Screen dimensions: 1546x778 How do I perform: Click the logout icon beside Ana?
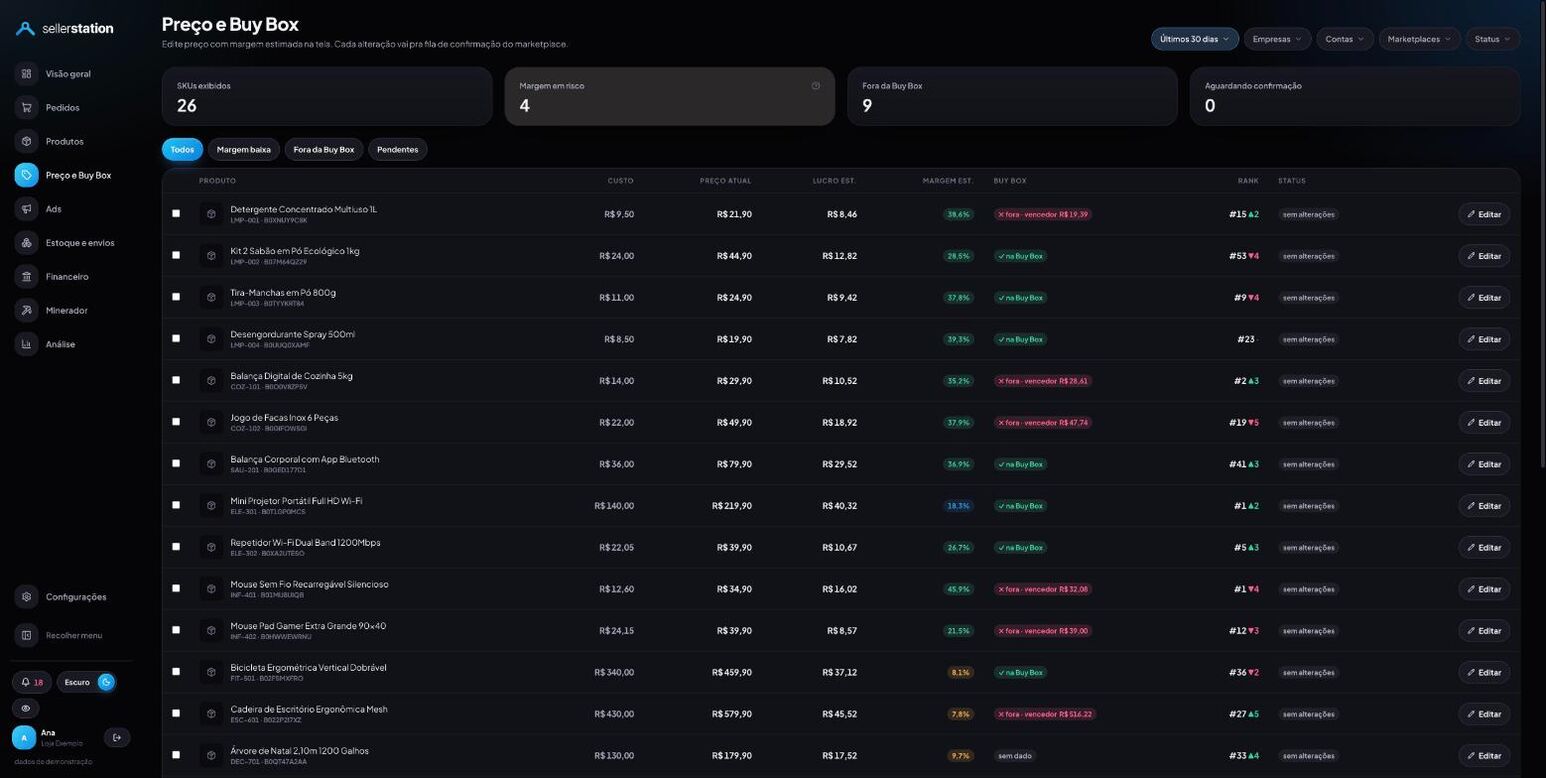pos(117,738)
